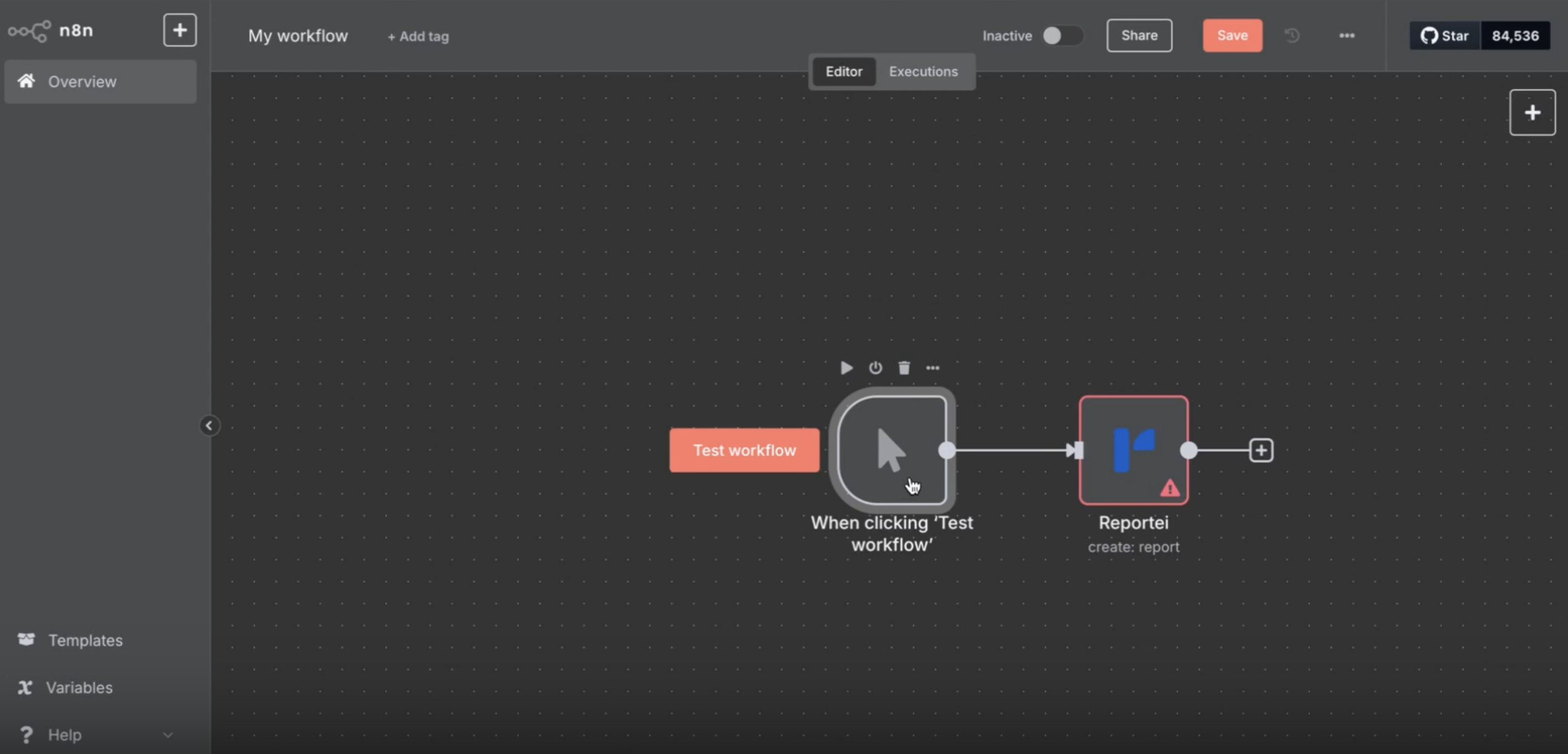Open node options three-dot menu
The height and width of the screenshot is (754, 1568).
(932, 368)
